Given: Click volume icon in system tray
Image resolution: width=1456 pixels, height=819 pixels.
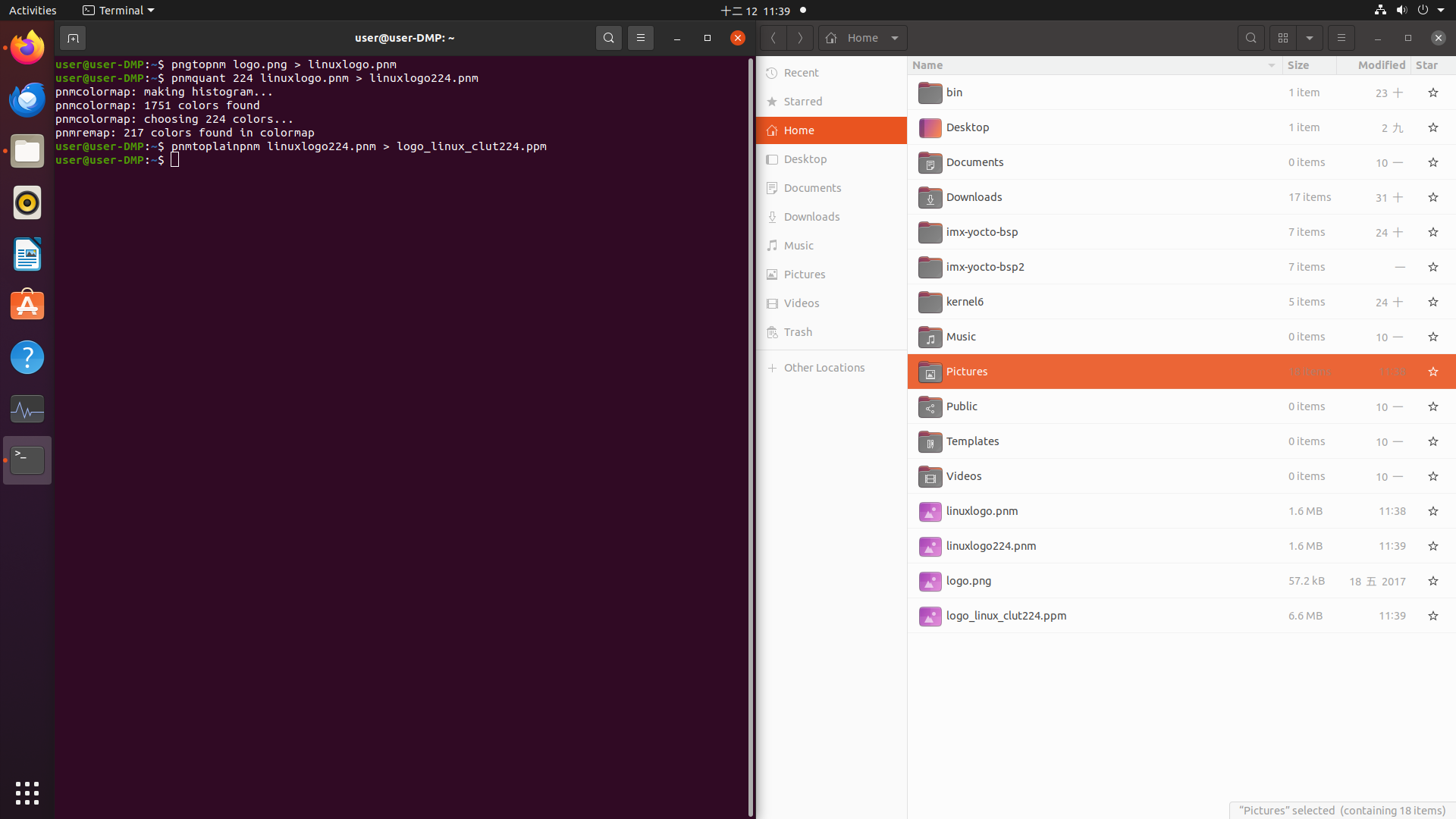Looking at the screenshot, I should 1401,11.
